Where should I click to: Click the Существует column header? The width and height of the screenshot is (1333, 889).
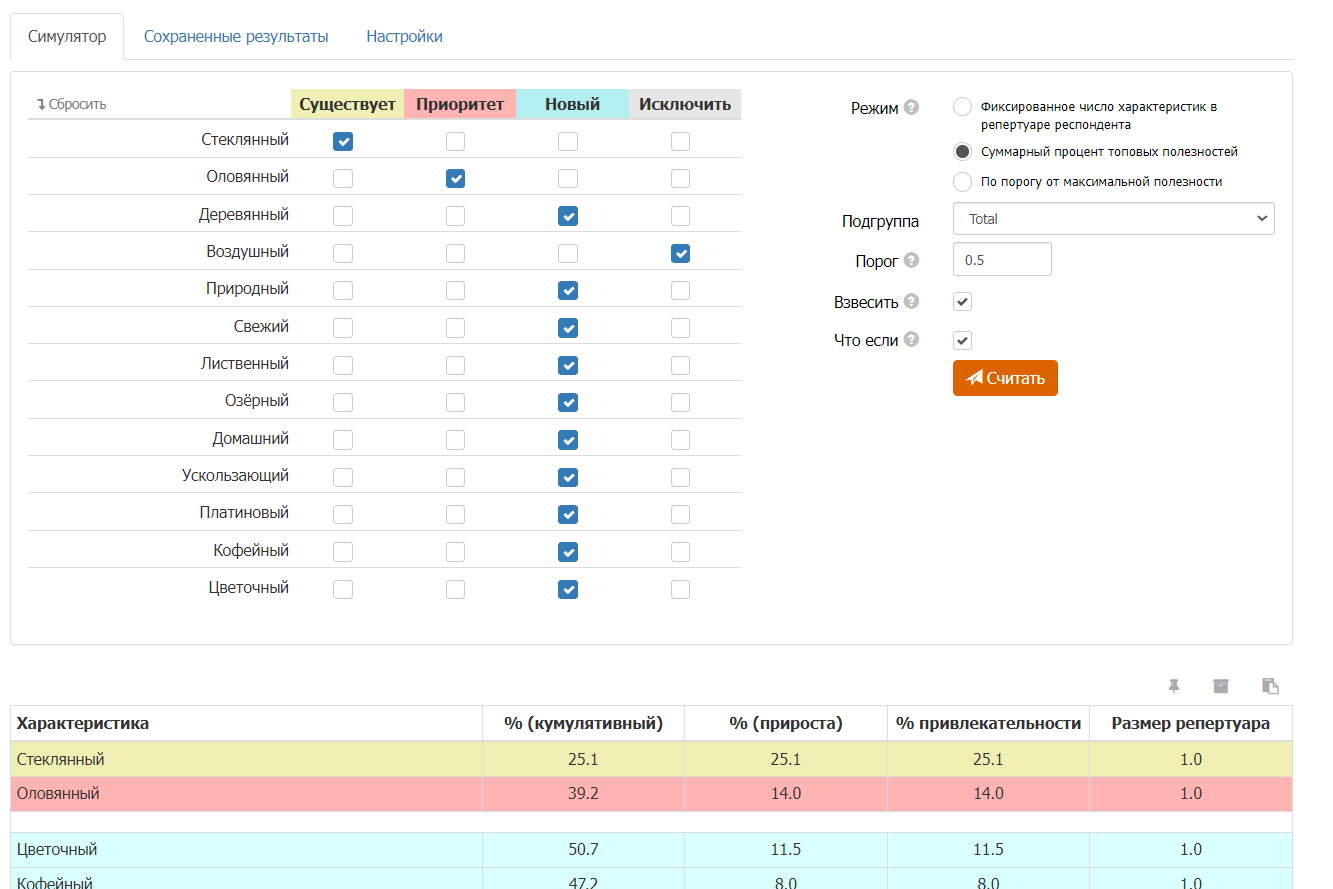348,104
